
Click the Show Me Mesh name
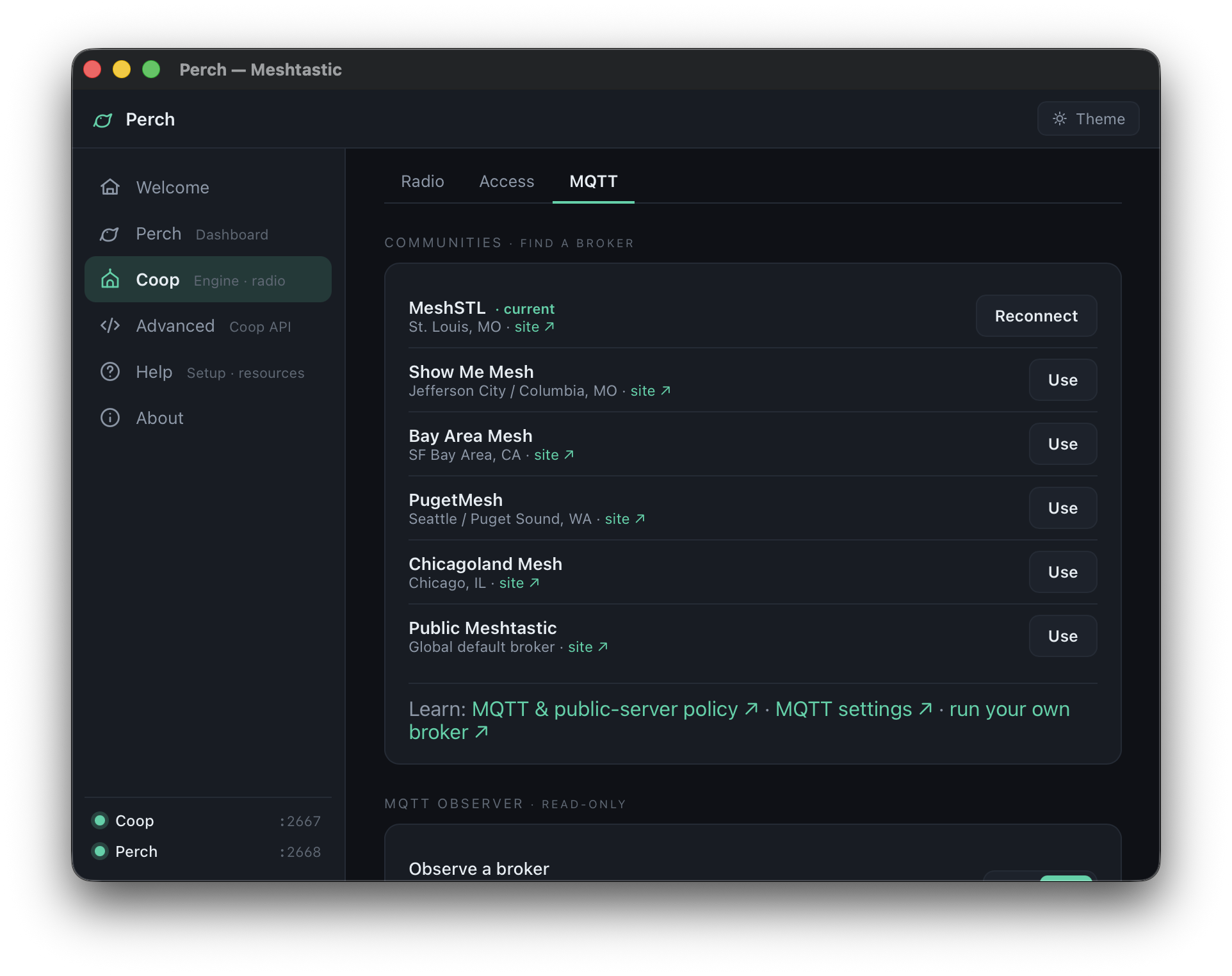coord(471,372)
